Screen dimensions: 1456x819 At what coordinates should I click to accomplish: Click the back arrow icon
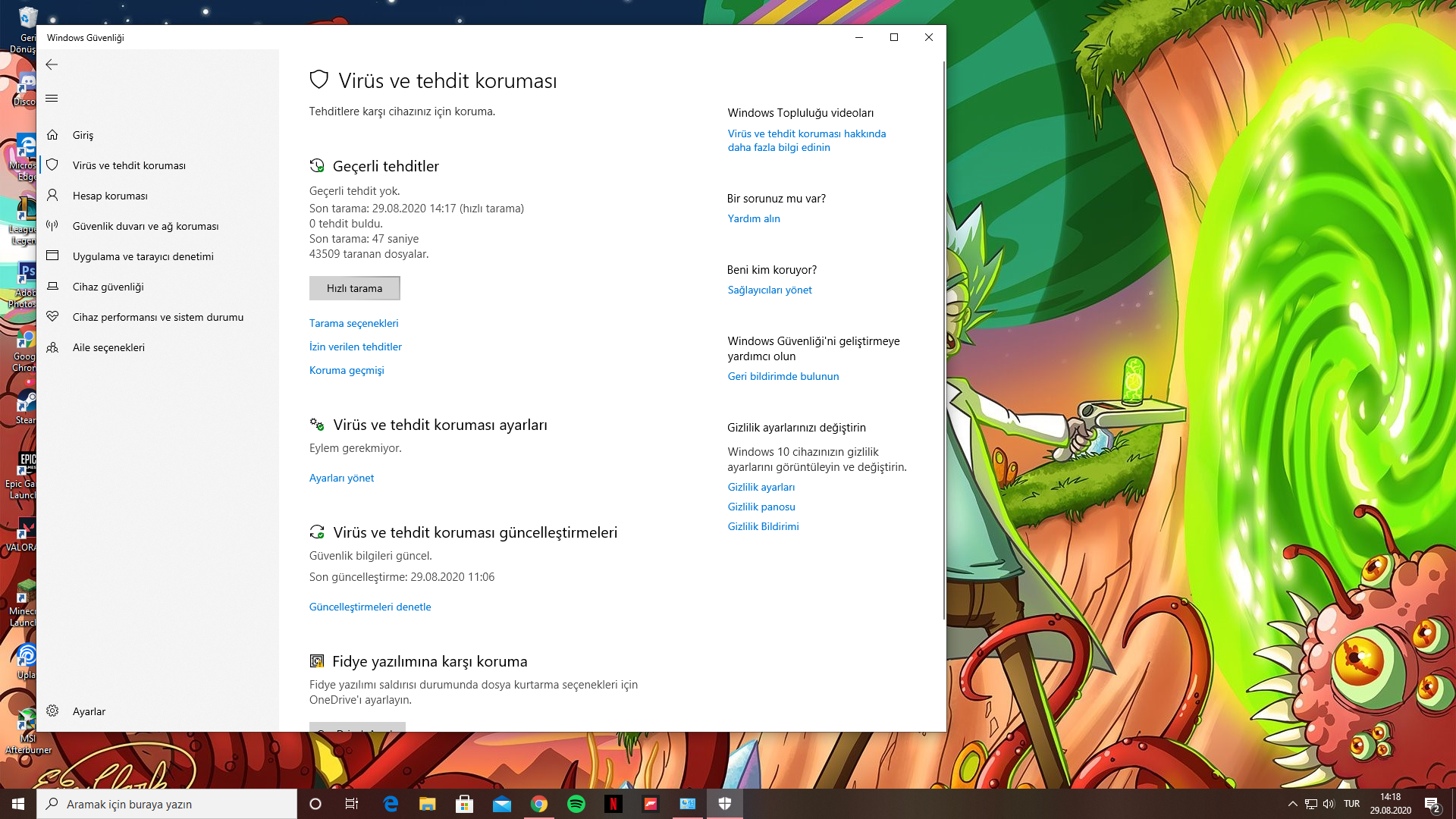(52, 64)
